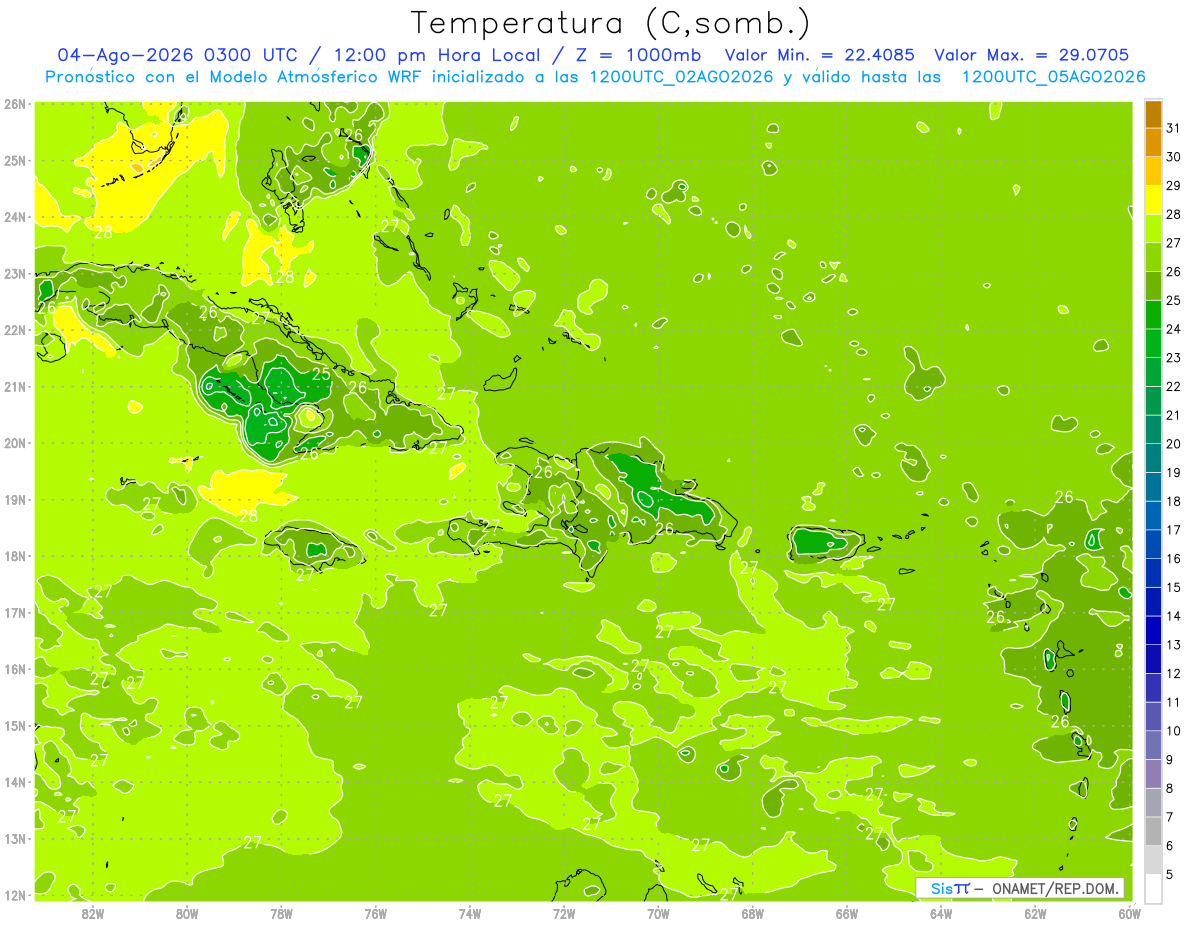Click the 70W longitude axis label

[658, 913]
